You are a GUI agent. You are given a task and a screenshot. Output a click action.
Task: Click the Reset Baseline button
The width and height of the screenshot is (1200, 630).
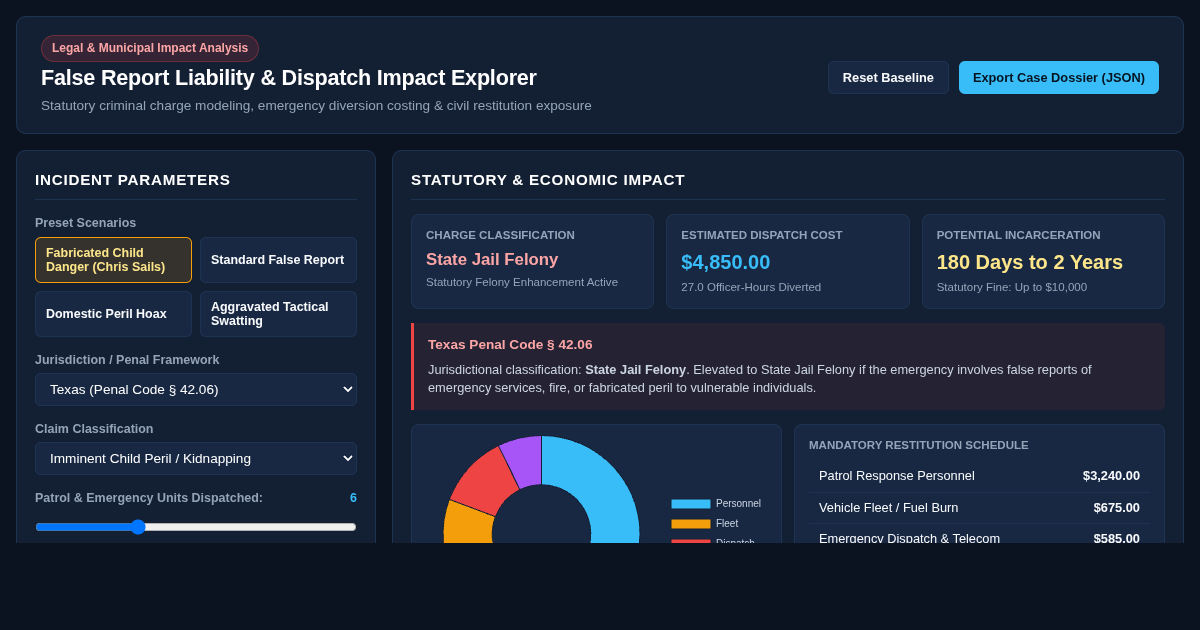click(888, 77)
